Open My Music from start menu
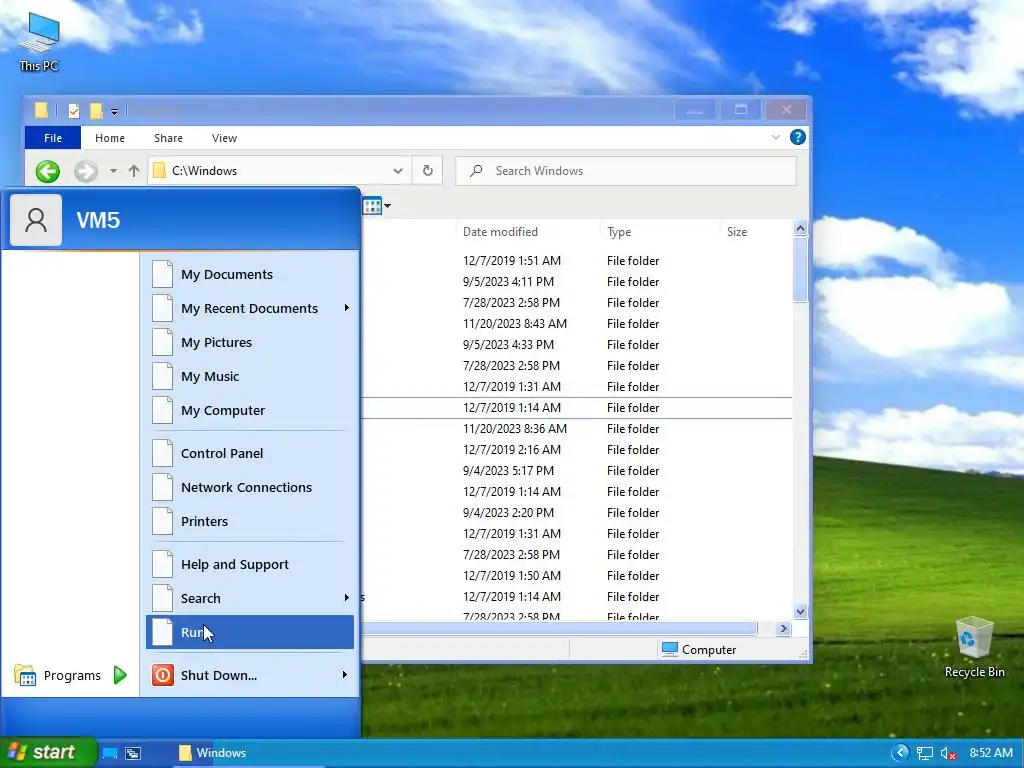 250,376
